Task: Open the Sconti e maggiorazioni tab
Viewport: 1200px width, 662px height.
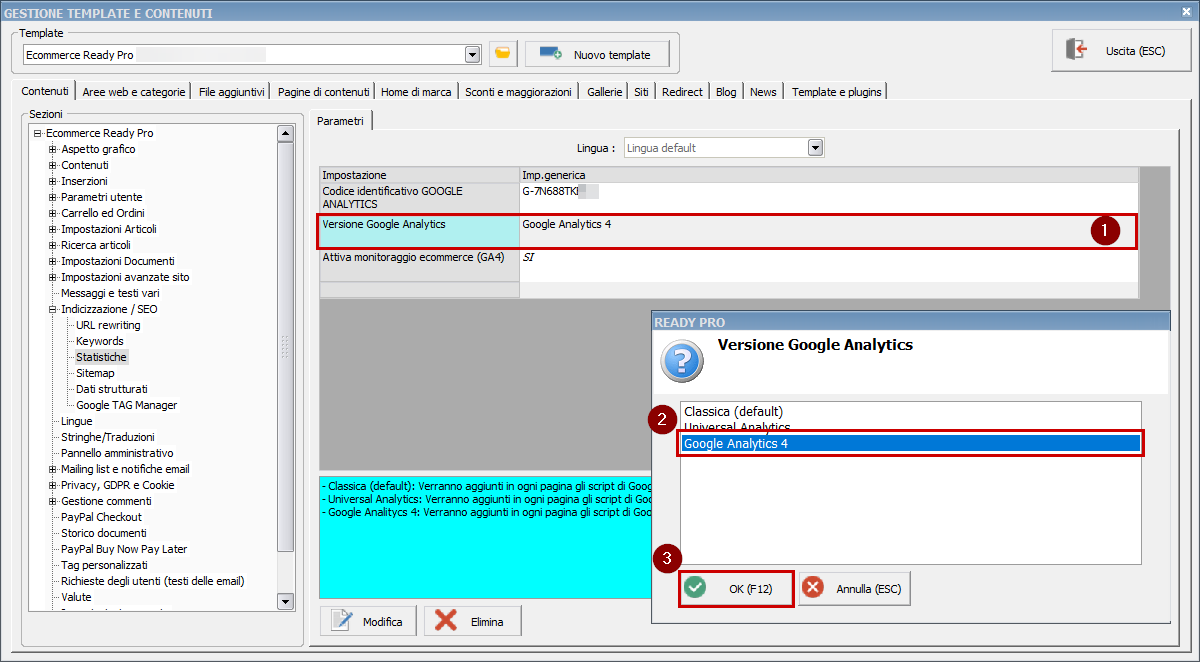Action: click(518, 92)
